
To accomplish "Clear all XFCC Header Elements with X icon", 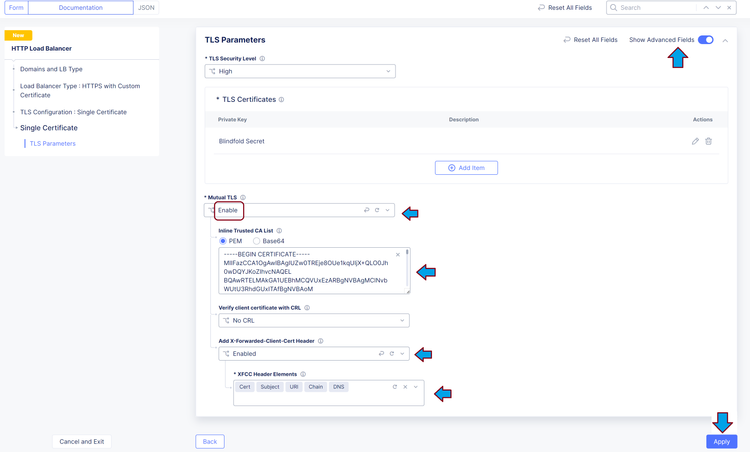I will [405, 387].
